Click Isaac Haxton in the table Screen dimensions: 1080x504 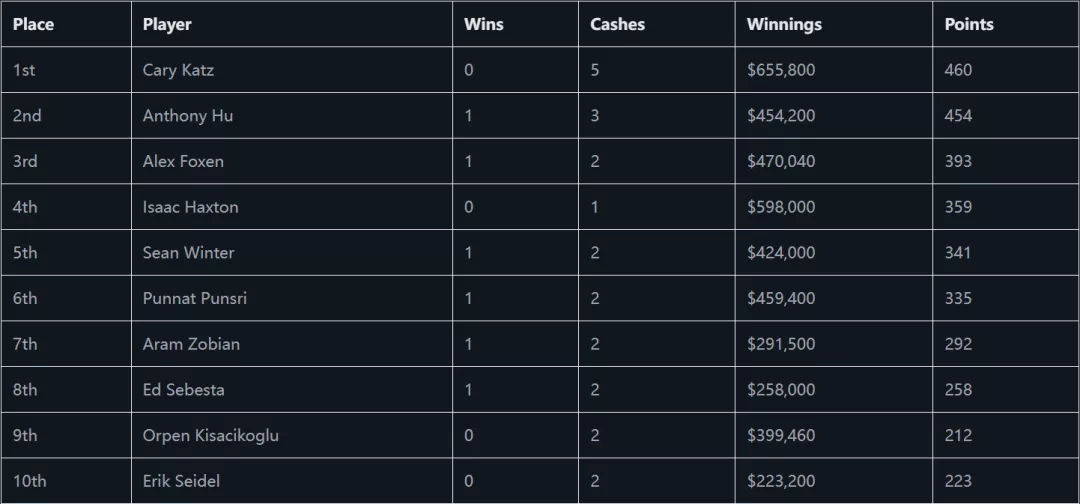[x=190, y=207]
